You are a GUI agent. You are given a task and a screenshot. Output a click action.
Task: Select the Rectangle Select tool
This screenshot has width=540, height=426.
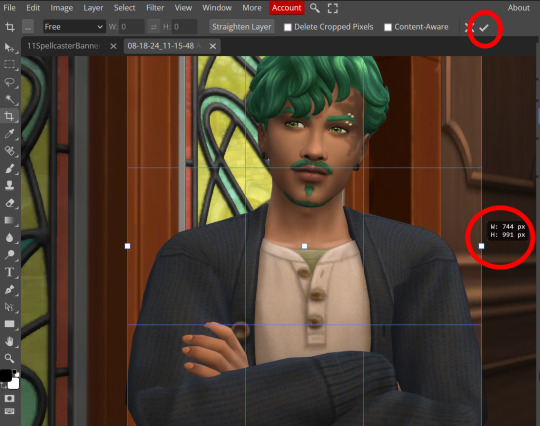tap(9, 64)
